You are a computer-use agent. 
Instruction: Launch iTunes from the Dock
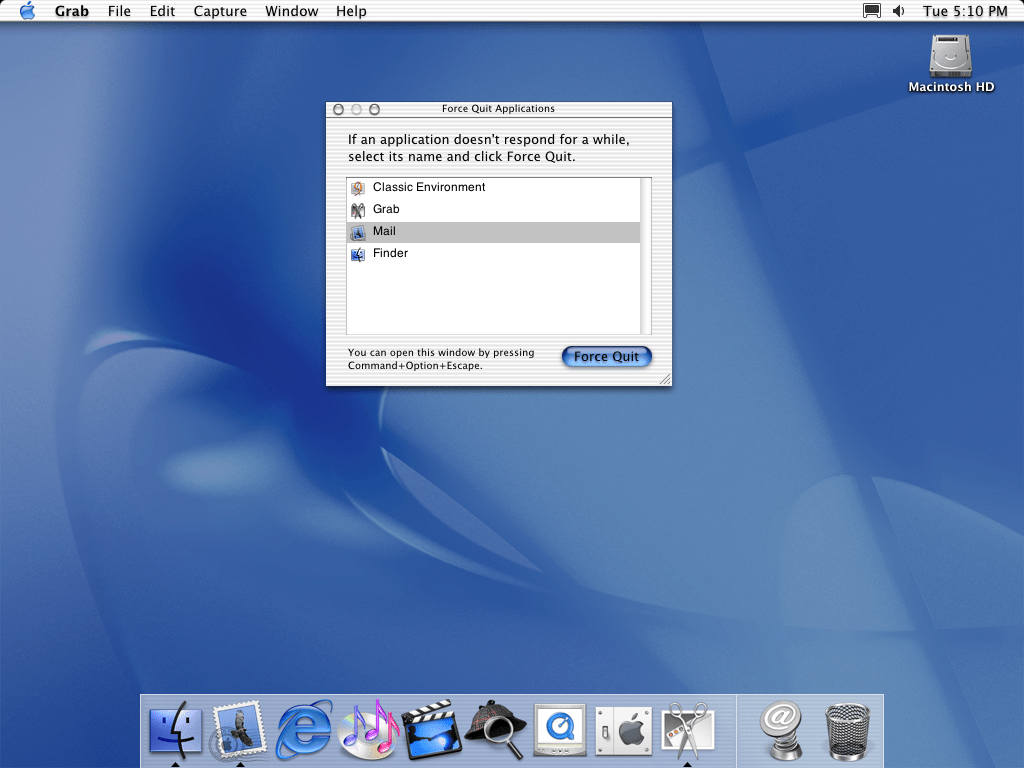pos(368,730)
